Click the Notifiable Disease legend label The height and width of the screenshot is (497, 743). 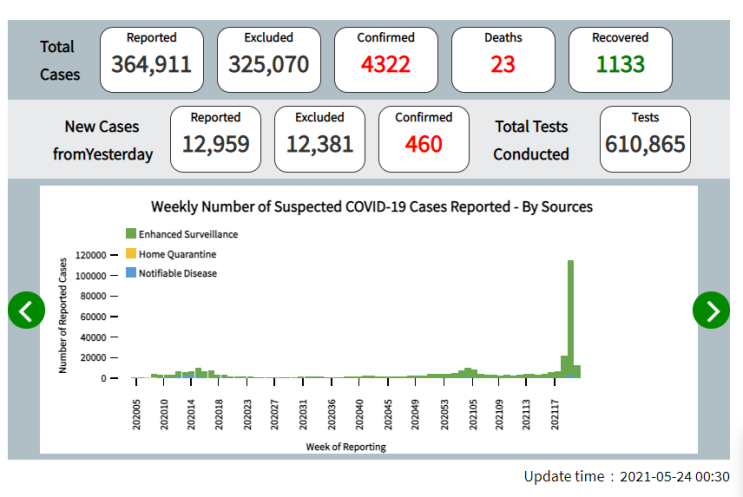point(178,273)
